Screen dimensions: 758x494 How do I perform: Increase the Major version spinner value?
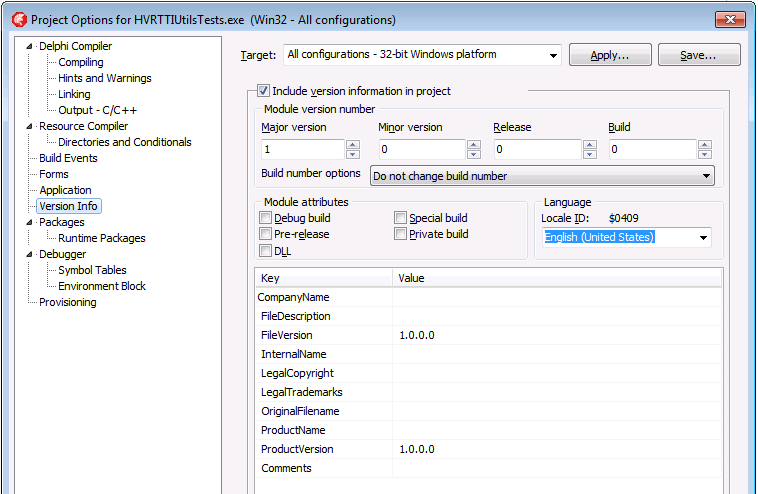pos(352,144)
